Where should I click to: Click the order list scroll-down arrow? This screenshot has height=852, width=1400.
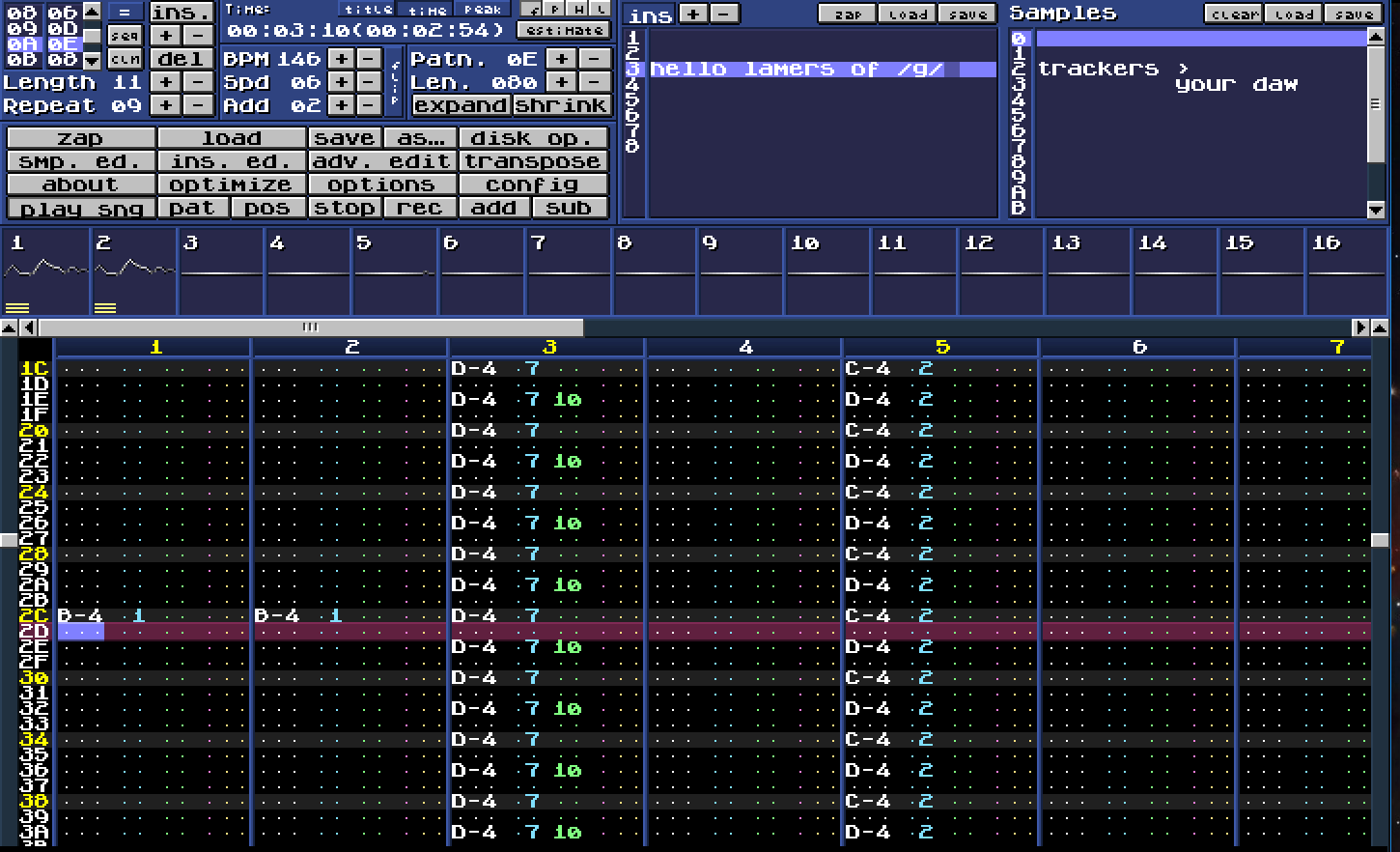click(x=92, y=60)
